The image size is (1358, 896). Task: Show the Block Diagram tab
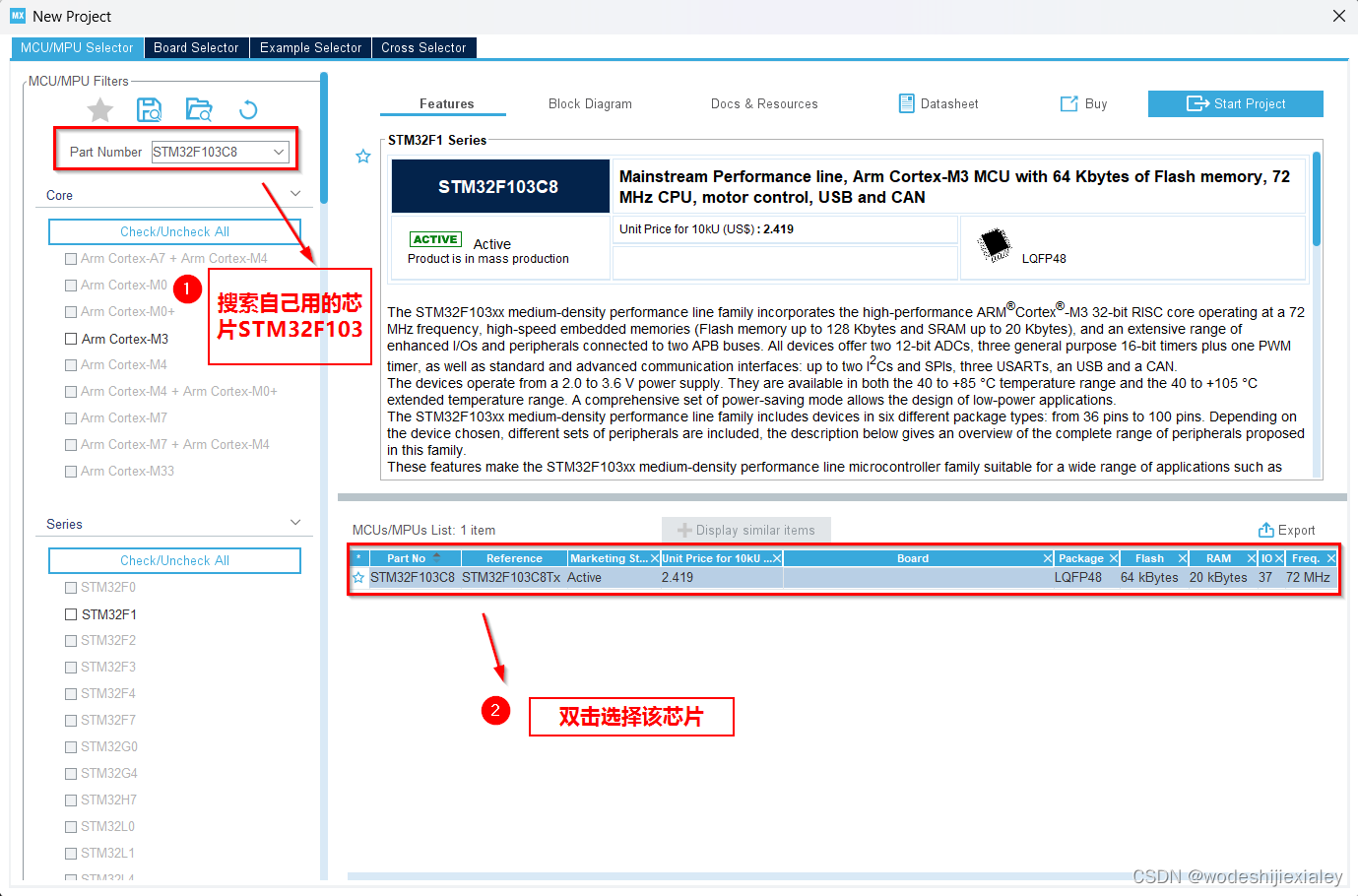click(x=590, y=103)
